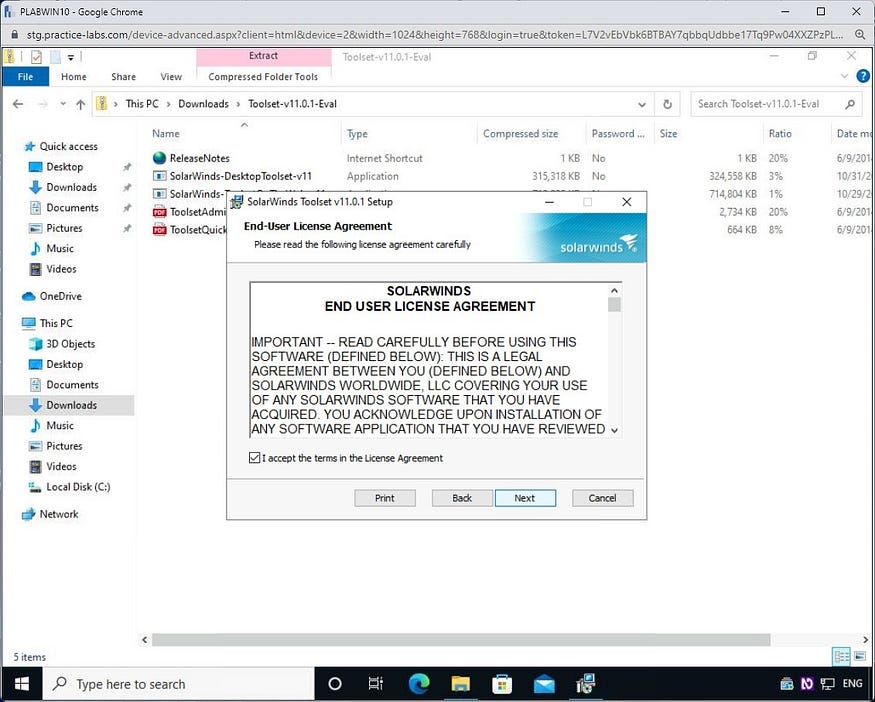The height and width of the screenshot is (702, 875).
Task: Click the Back button in setup
Action: pos(462,498)
